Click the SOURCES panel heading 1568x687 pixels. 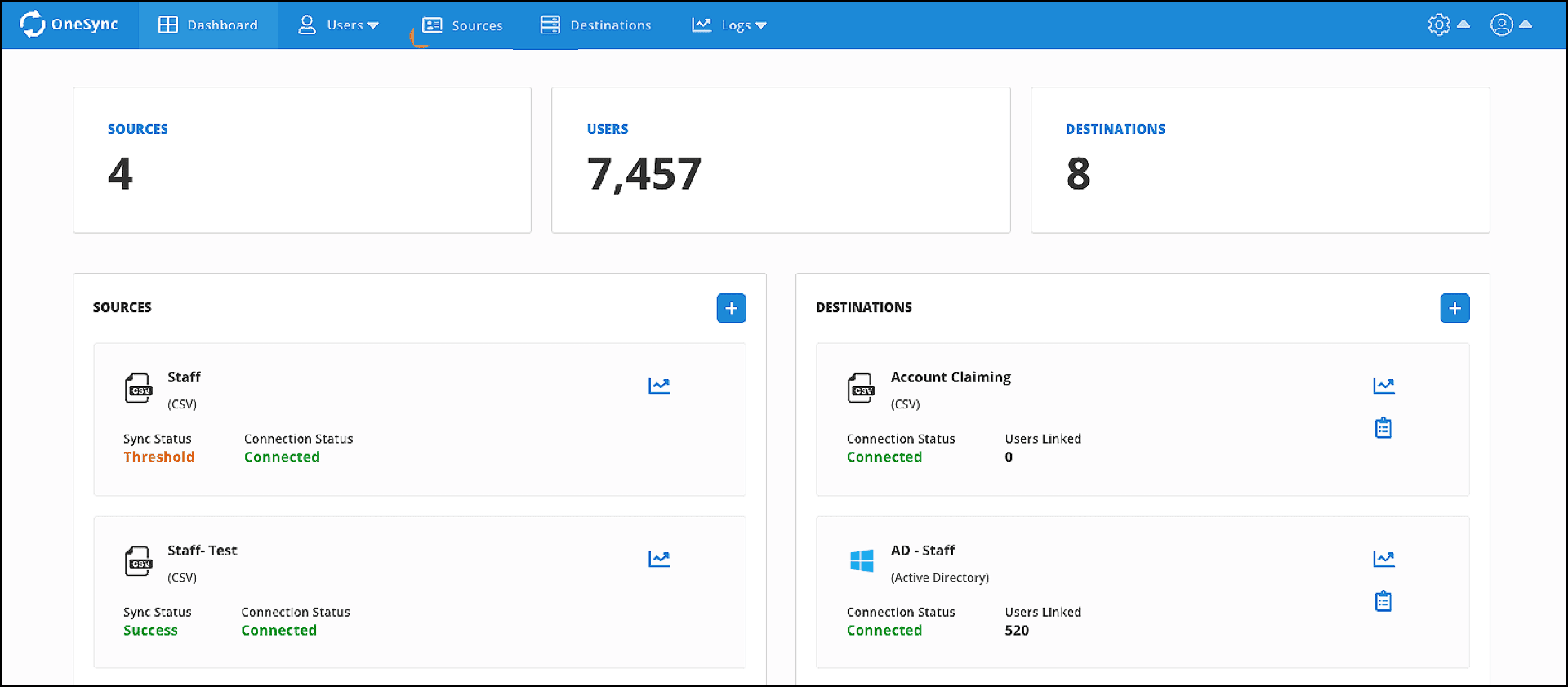(122, 307)
